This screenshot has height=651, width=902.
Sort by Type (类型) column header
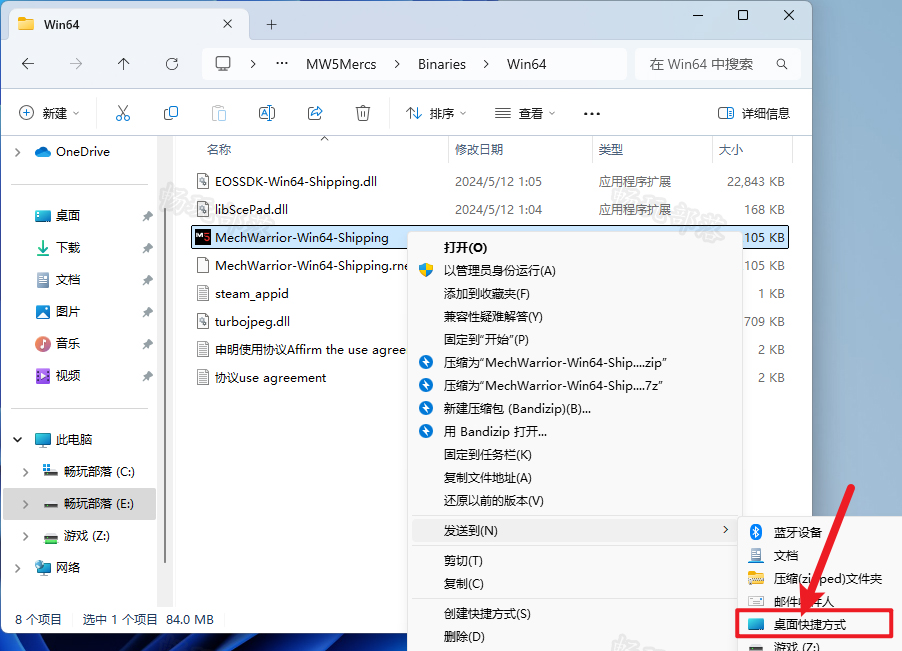click(610, 150)
